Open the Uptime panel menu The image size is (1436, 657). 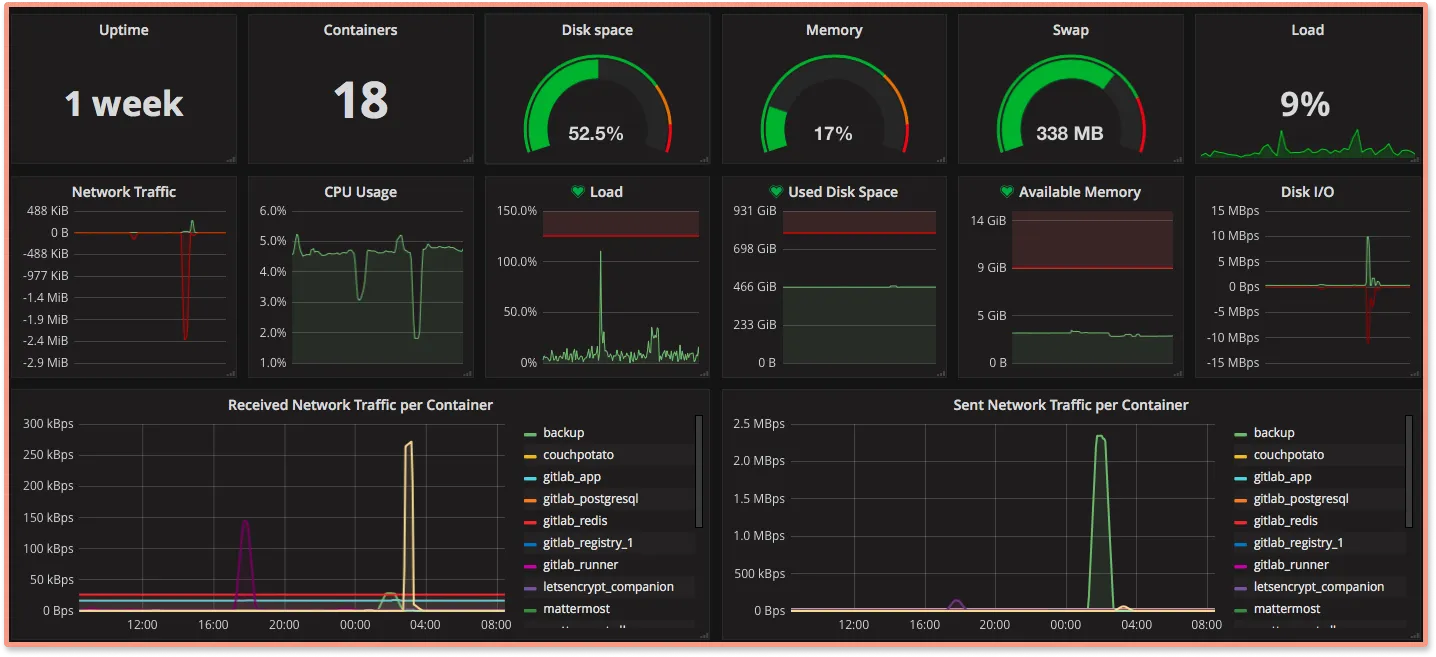point(123,30)
